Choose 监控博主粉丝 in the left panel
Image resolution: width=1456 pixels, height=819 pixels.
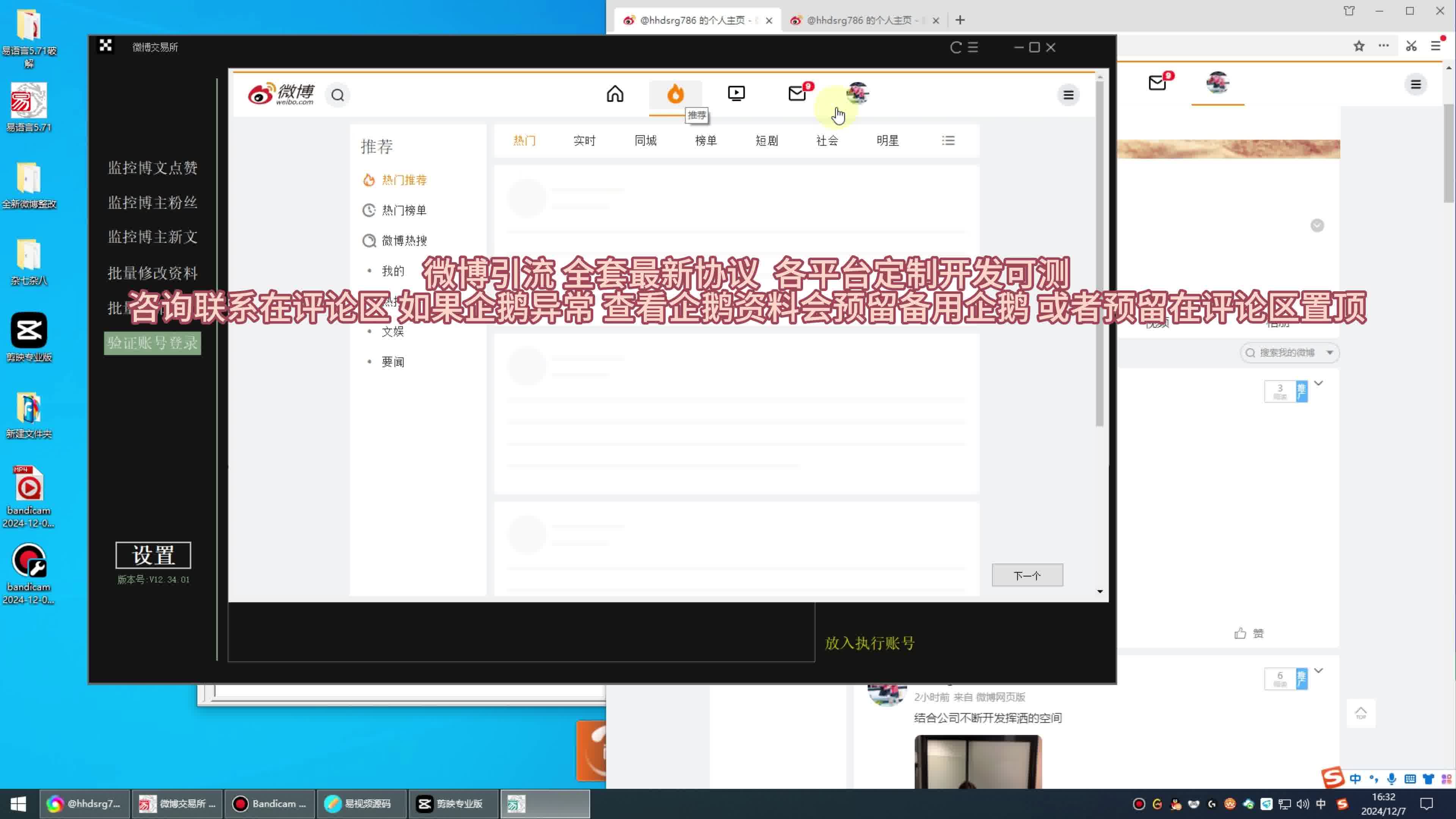pyautogui.click(x=152, y=202)
